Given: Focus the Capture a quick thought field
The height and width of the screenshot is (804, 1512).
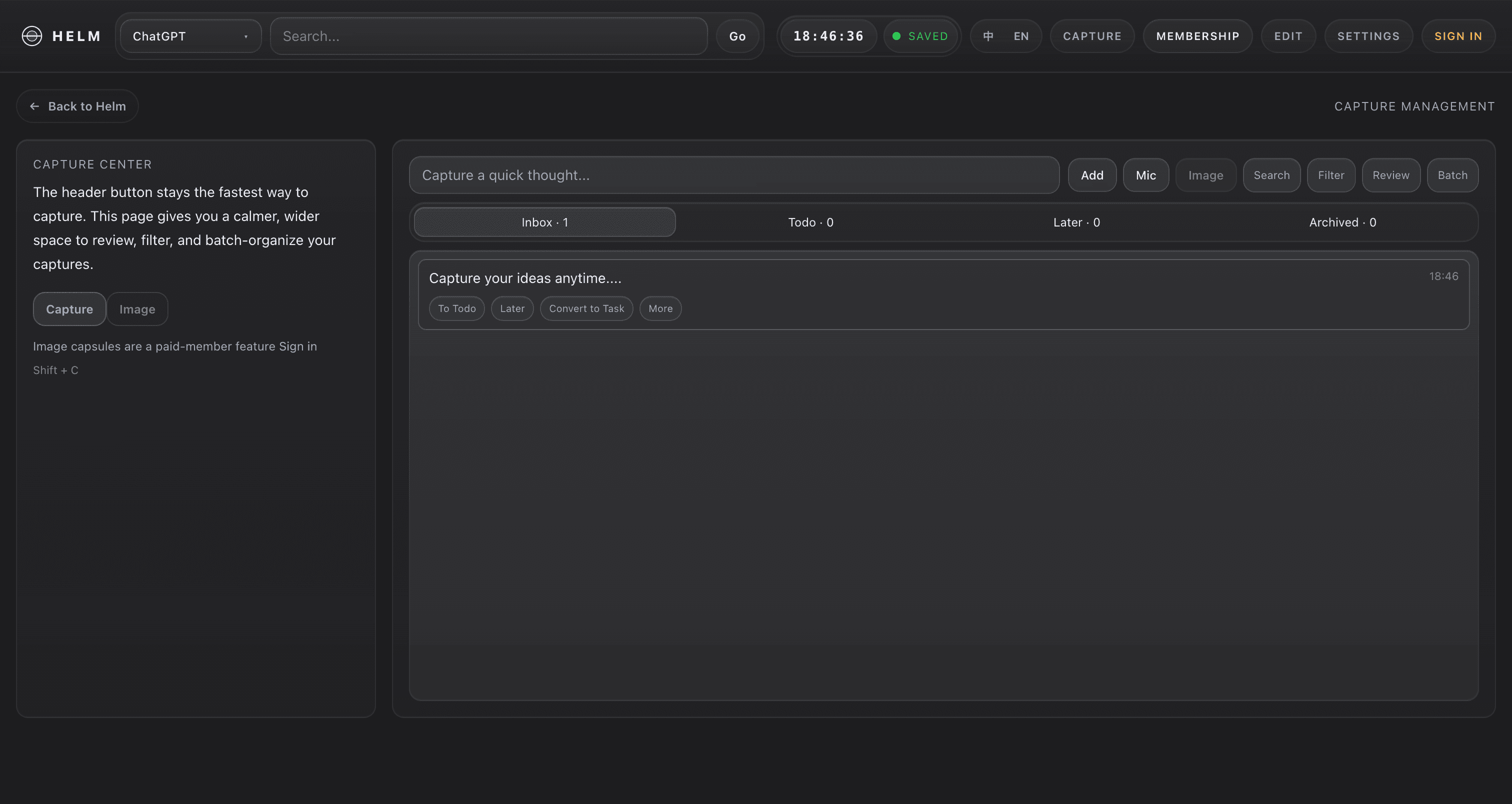Looking at the screenshot, I should 733,175.
